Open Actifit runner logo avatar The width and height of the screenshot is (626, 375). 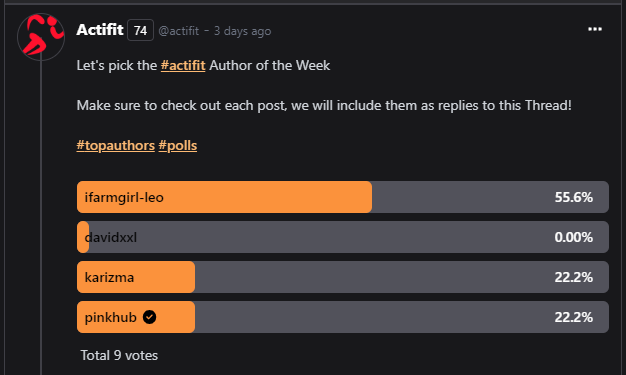coord(41,37)
